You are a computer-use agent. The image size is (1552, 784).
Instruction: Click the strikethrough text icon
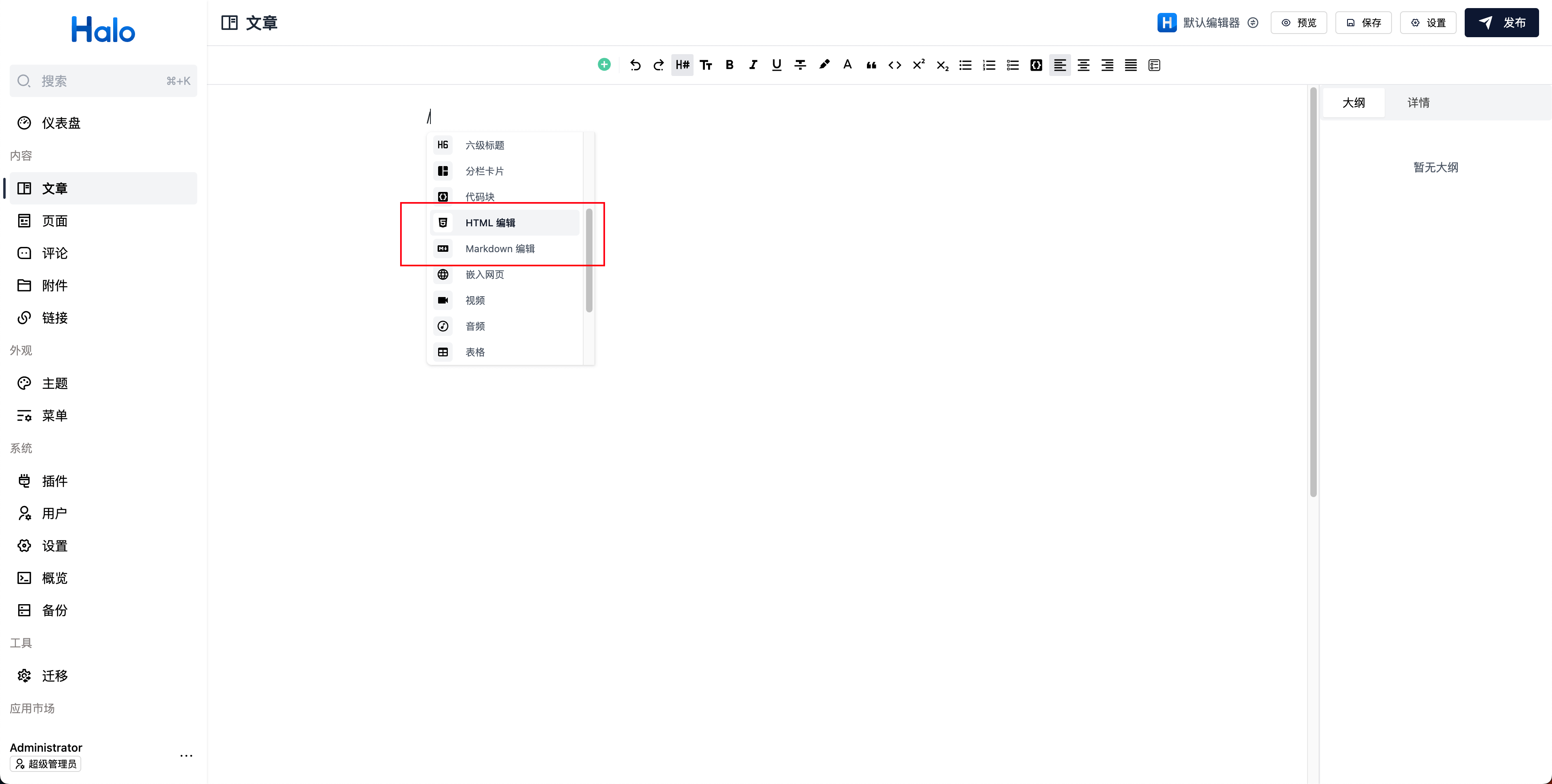[800, 65]
